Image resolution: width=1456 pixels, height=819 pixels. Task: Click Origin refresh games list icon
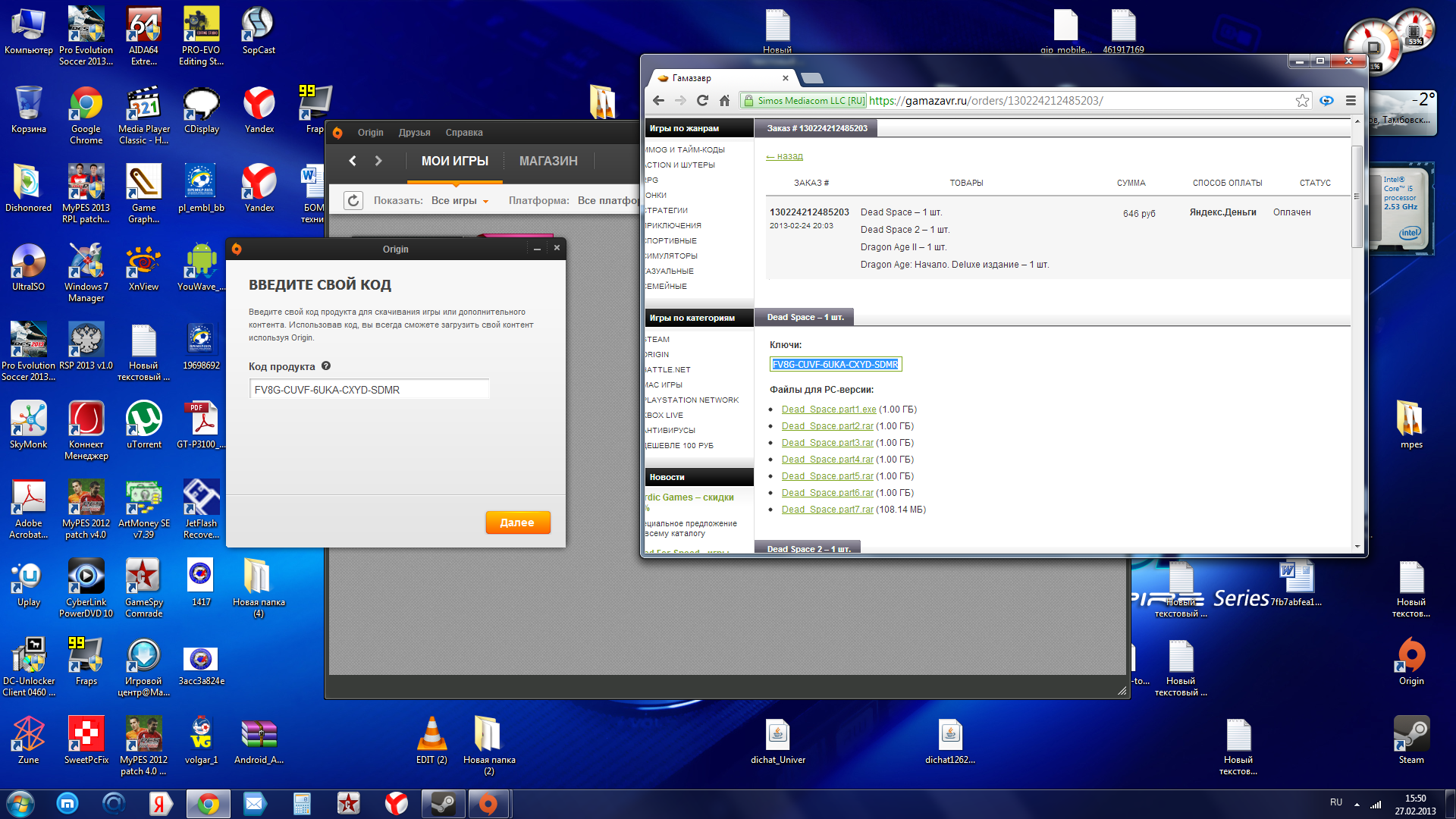(x=353, y=200)
